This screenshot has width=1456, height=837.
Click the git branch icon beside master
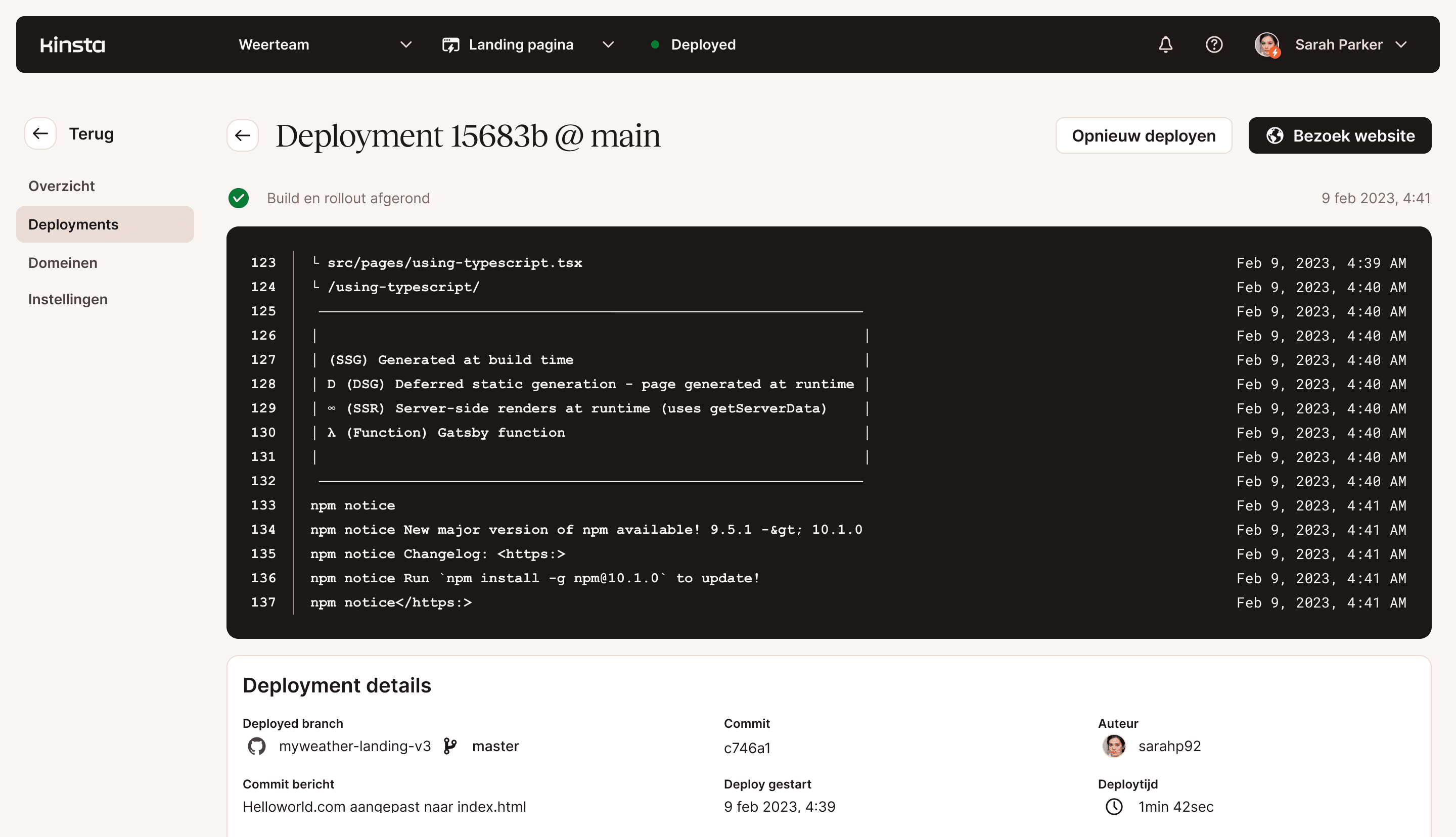[450, 746]
